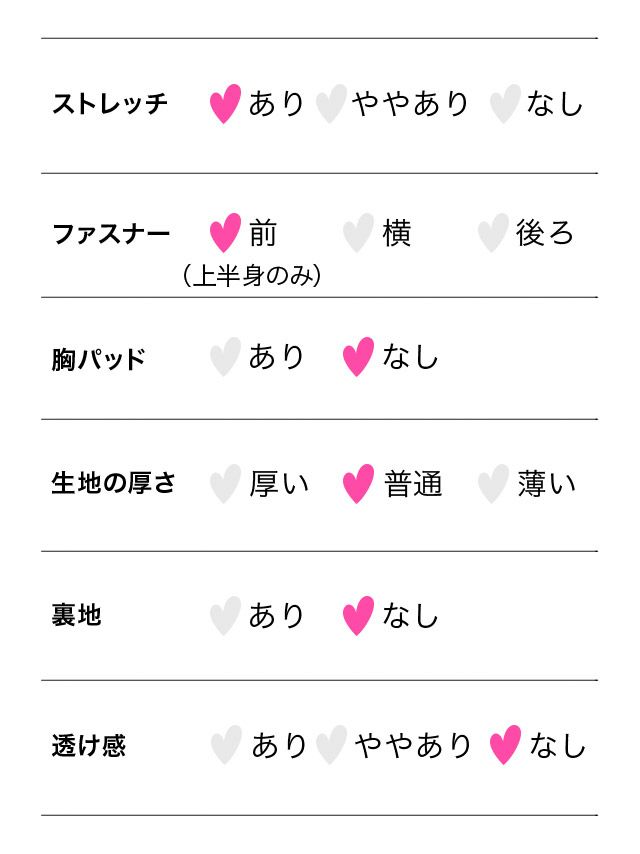Click the ストレッチ row label
Screen dimensions: 640x854
point(110,104)
